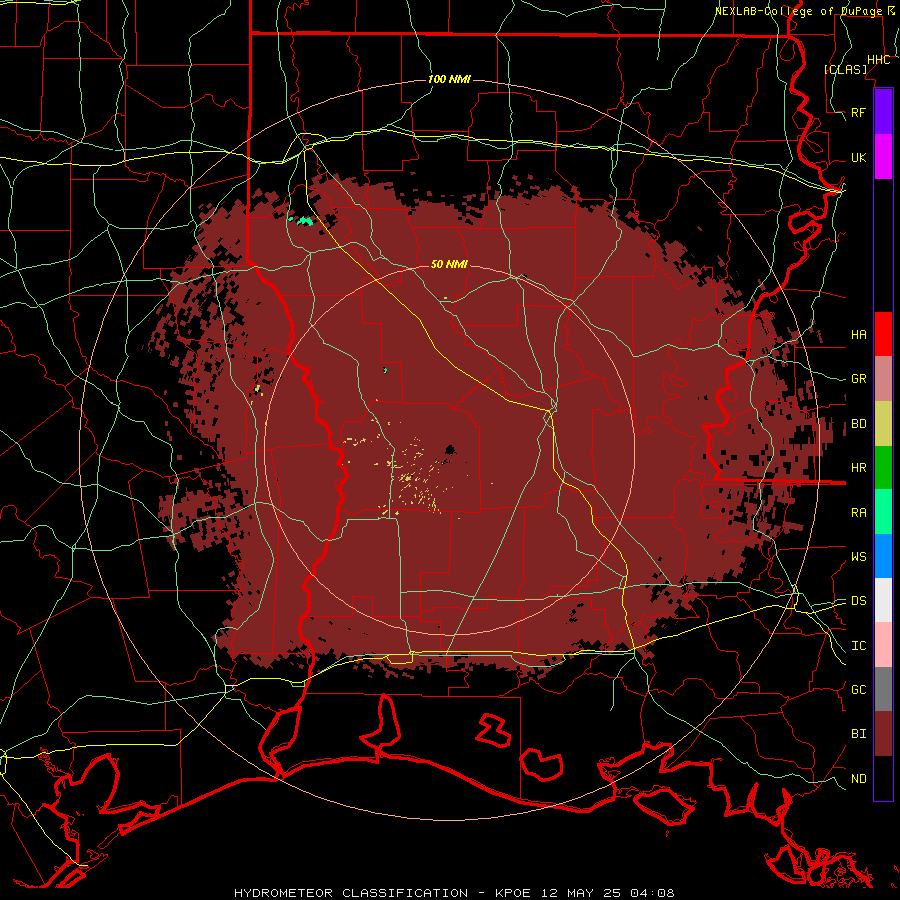Click the BI dark red legend swatch
The width and height of the screenshot is (900, 900).
coord(883,734)
